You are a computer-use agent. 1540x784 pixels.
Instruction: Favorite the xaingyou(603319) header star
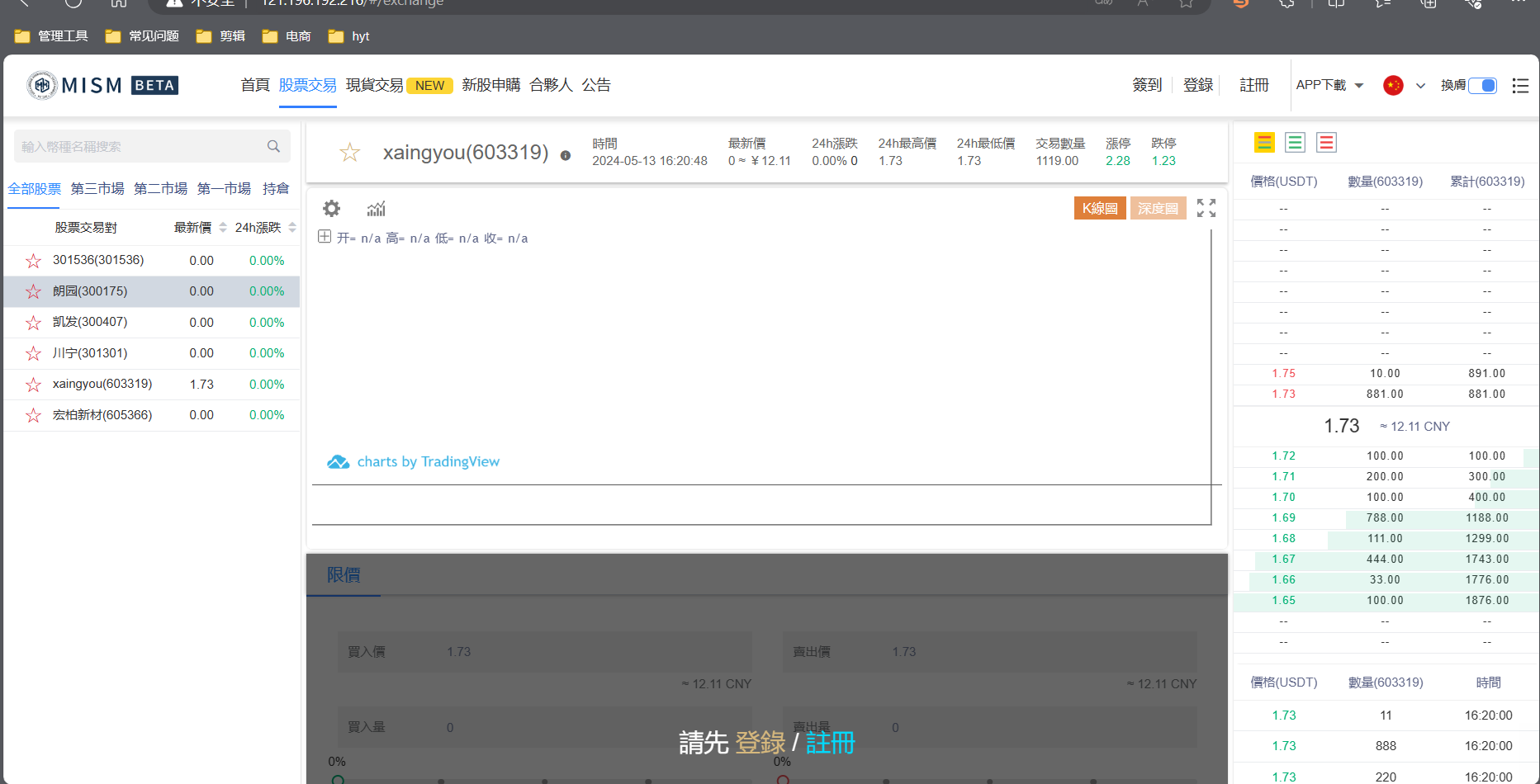(350, 152)
